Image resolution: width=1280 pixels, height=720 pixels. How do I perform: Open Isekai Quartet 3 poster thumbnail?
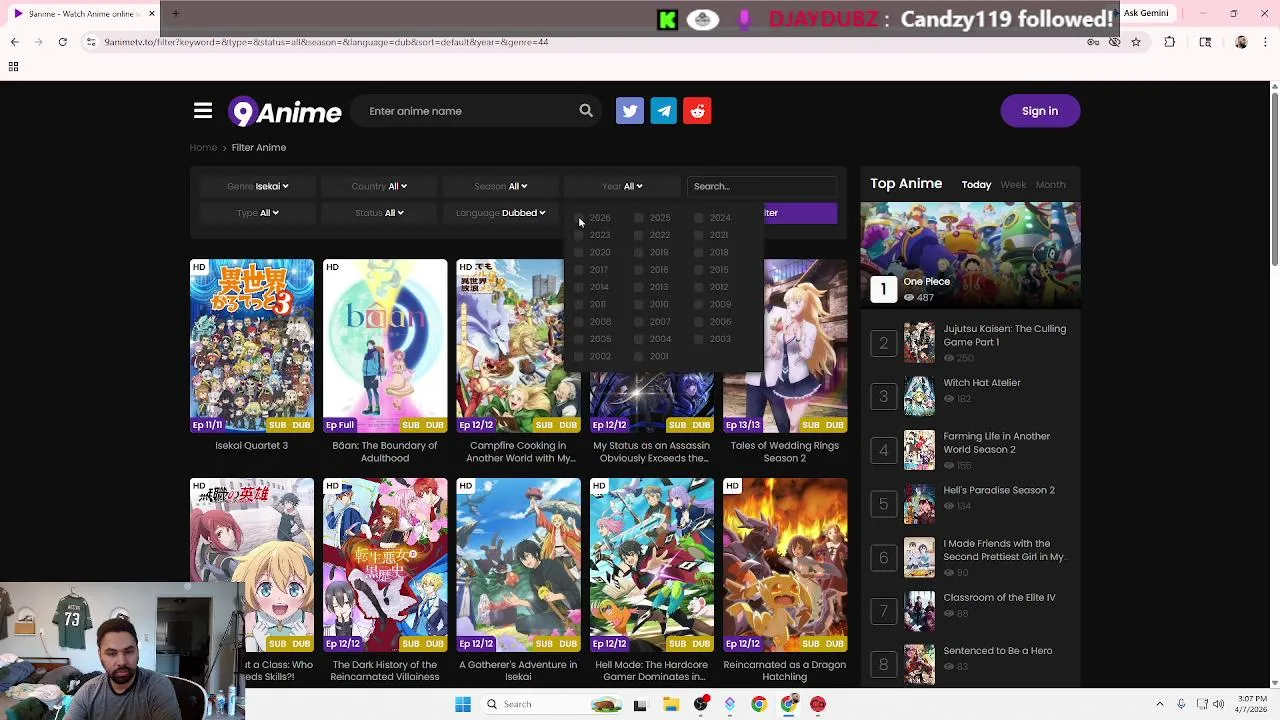point(252,346)
